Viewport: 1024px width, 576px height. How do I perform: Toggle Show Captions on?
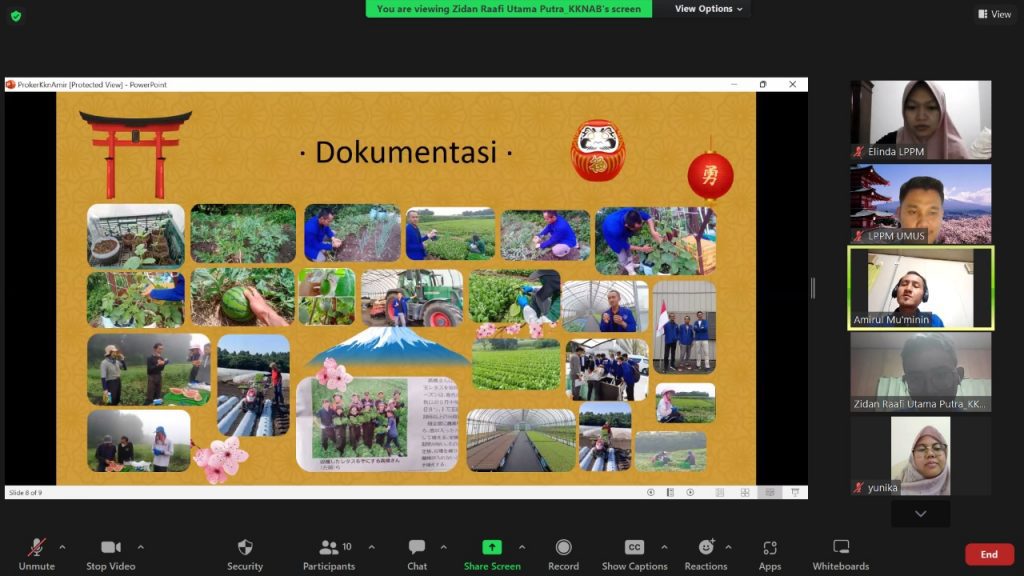[x=634, y=553]
